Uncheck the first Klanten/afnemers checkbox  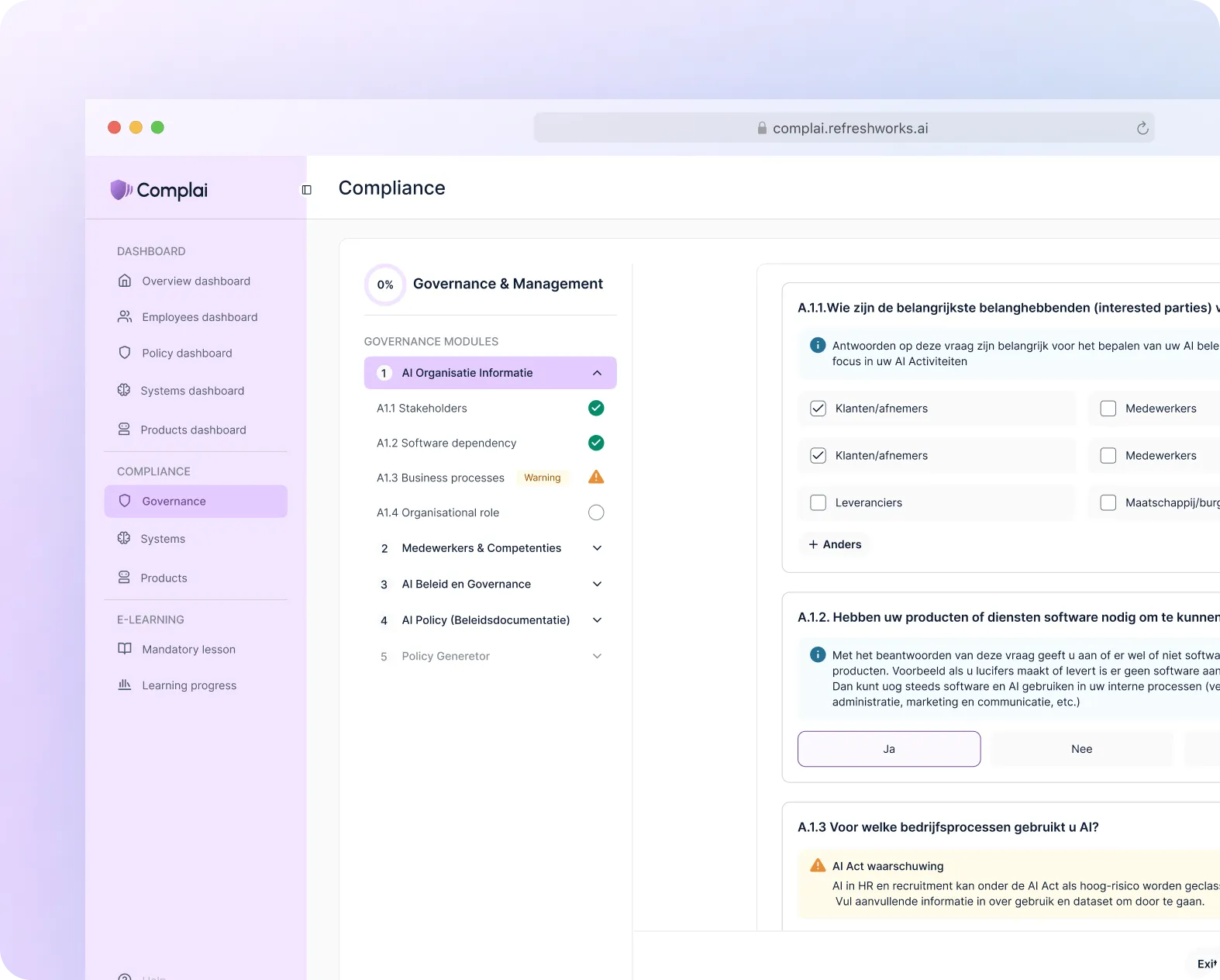818,409
